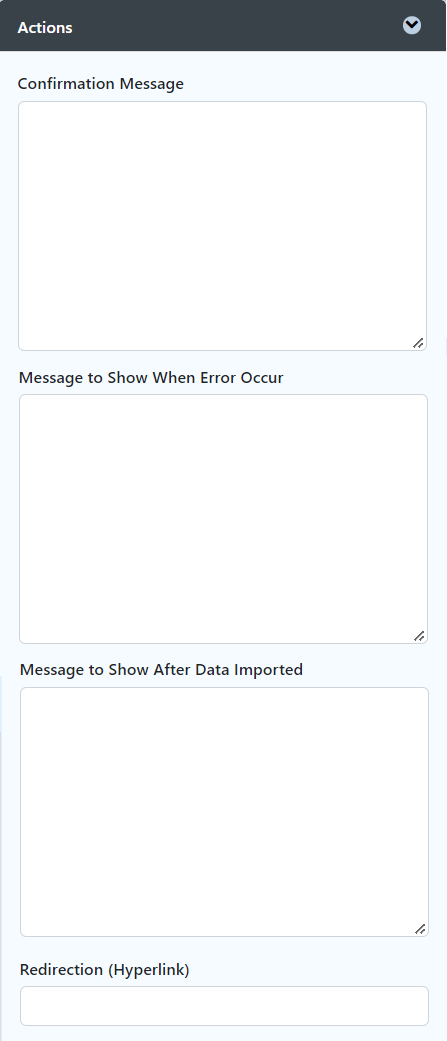Click into the Redirection (Hyperlink) field

224,1006
